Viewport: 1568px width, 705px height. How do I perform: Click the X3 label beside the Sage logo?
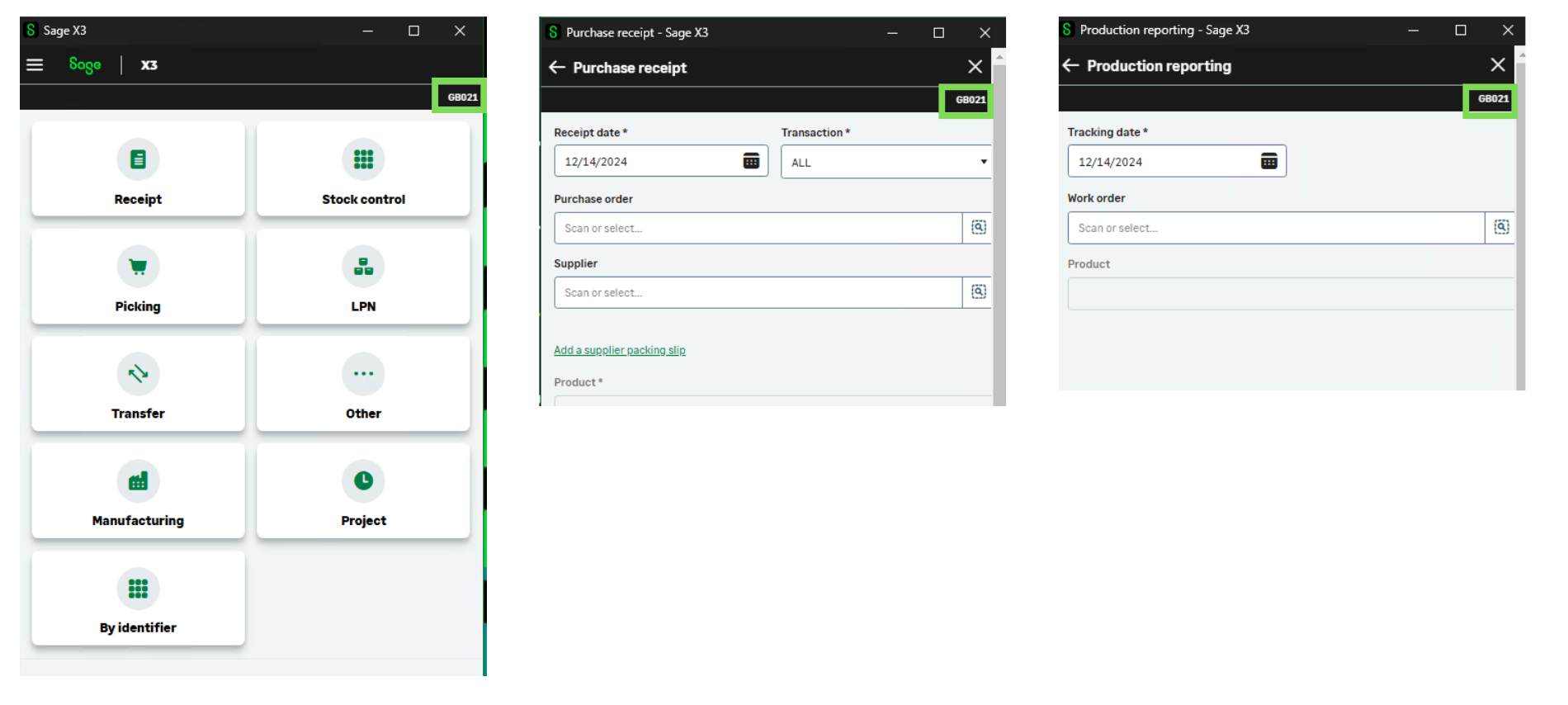pos(149,64)
